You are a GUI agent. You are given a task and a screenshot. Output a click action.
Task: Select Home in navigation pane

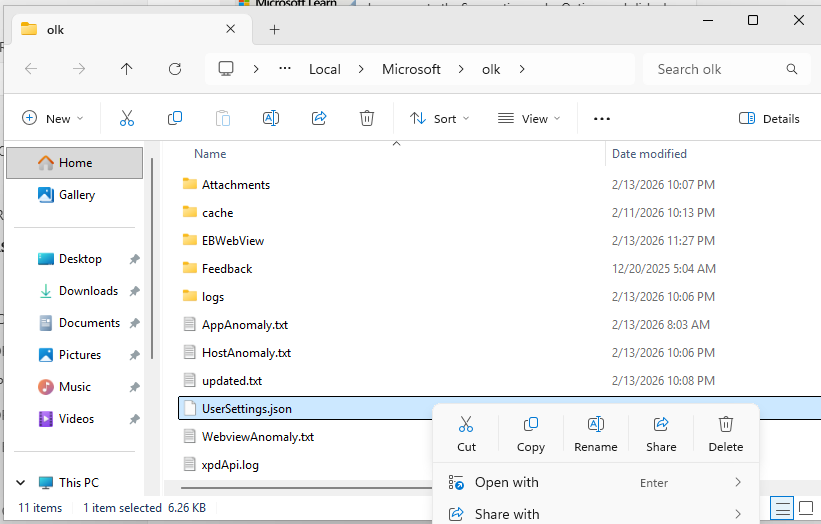[74, 163]
